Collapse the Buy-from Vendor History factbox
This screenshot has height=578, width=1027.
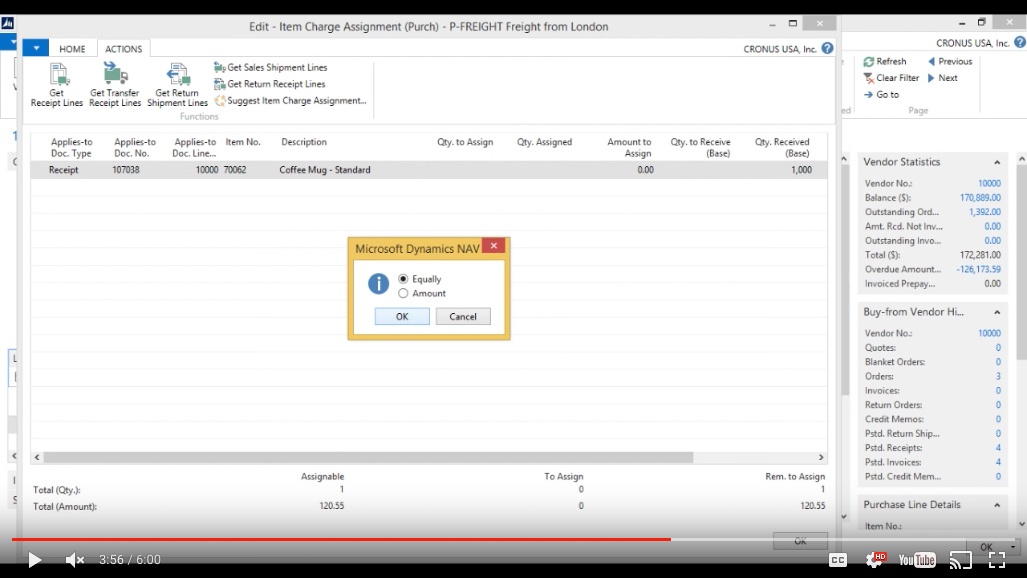click(997, 312)
